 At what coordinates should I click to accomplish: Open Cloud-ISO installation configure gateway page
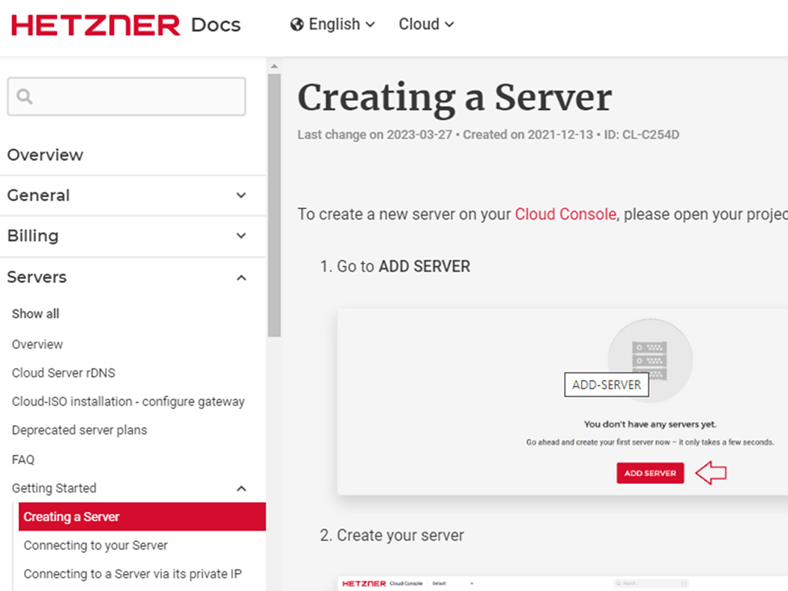tap(128, 402)
